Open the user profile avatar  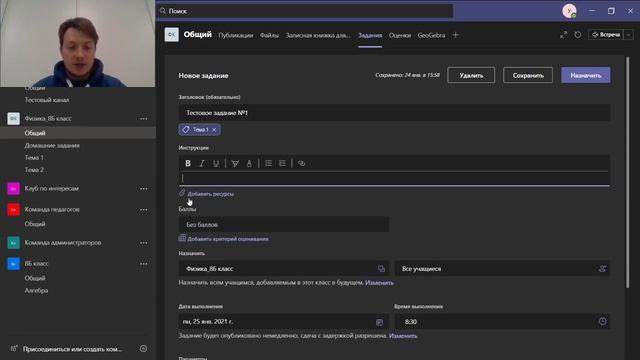coord(569,11)
